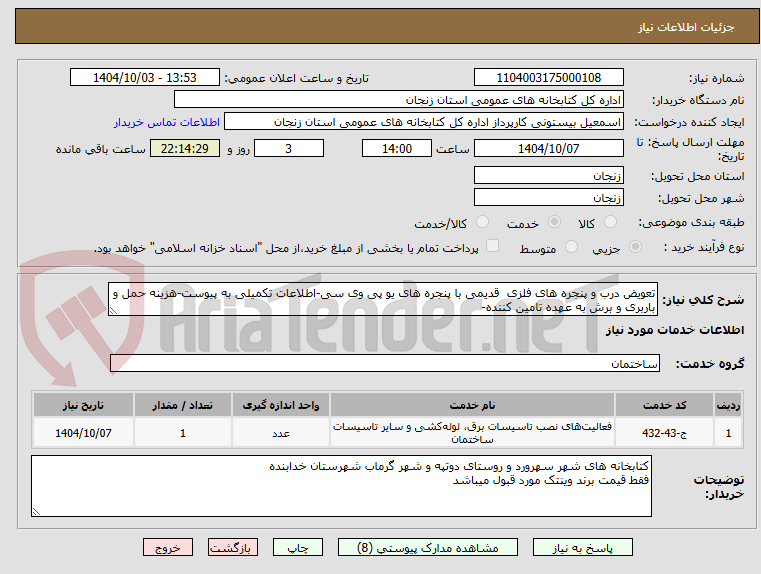Viewport: 761px width, 574px height.
Task: Select the متوسط purchase type radio
Action: pyautogui.click(x=572, y=247)
